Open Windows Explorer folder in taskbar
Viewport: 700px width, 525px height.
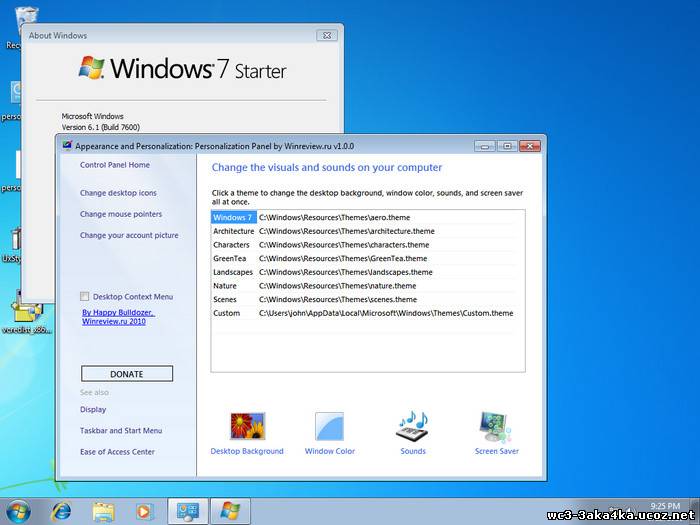tap(104, 511)
